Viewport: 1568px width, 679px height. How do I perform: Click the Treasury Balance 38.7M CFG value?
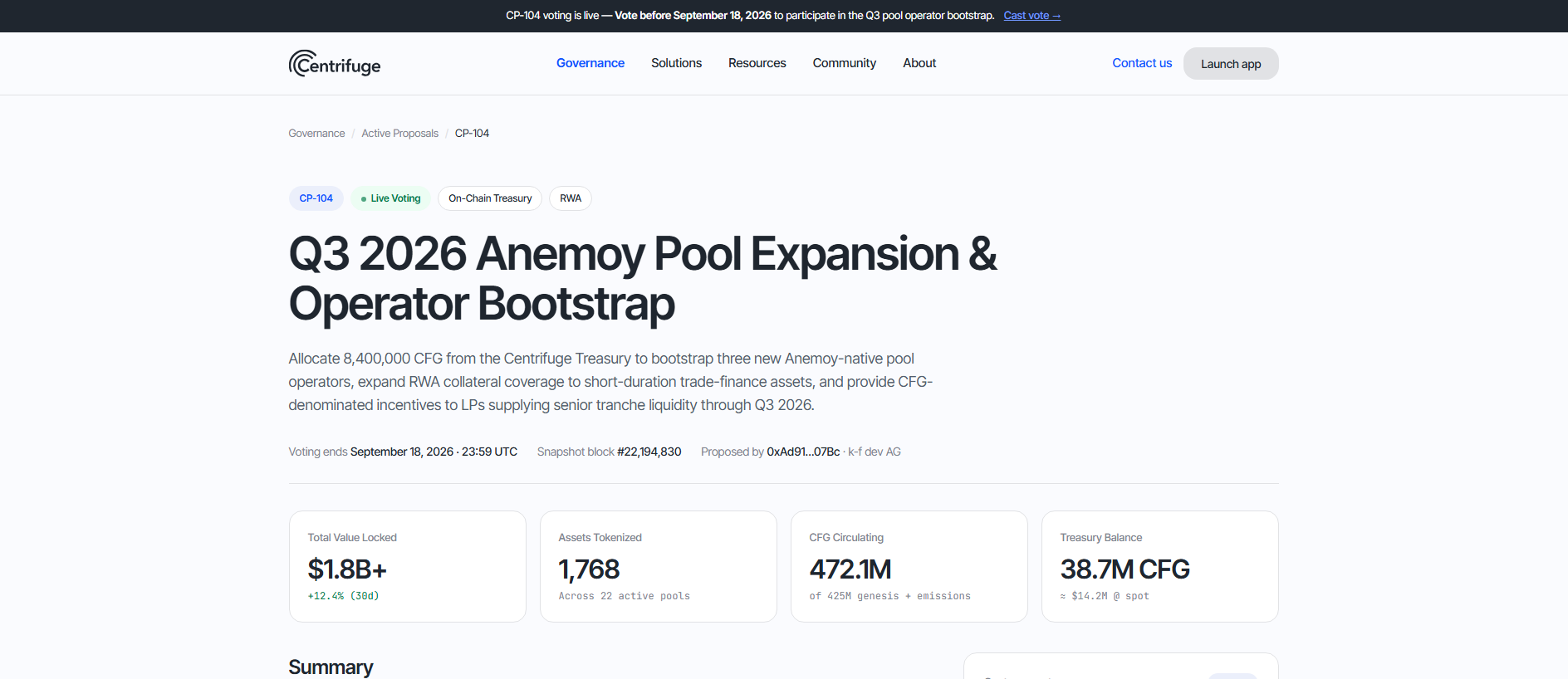pyautogui.click(x=1125, y=569)
